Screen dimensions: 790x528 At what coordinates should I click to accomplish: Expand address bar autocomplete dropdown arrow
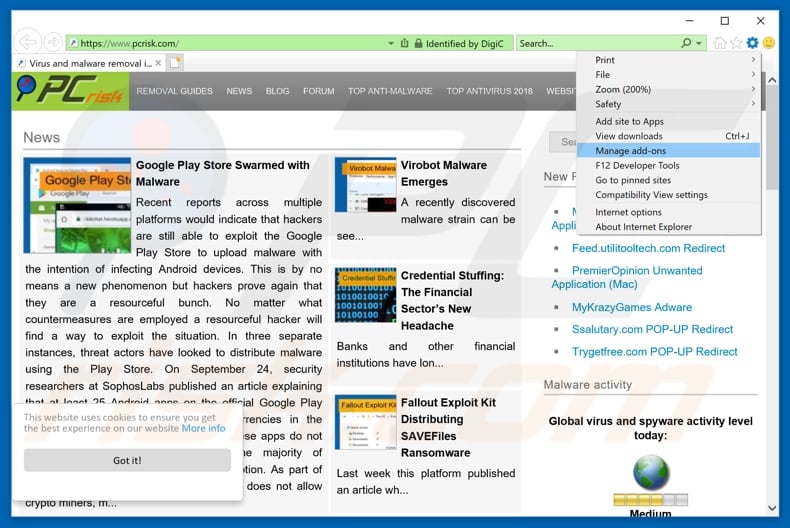tap(391, 43)
